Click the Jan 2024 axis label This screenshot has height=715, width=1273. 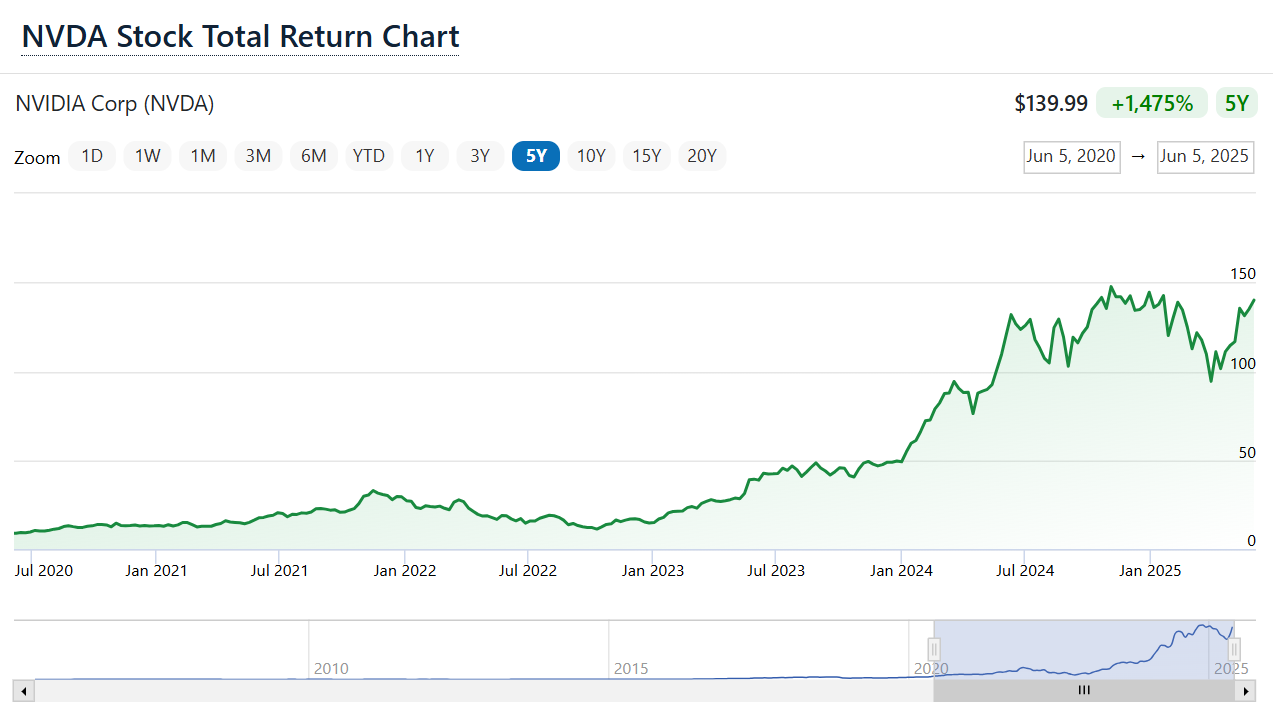click(901, 571)
